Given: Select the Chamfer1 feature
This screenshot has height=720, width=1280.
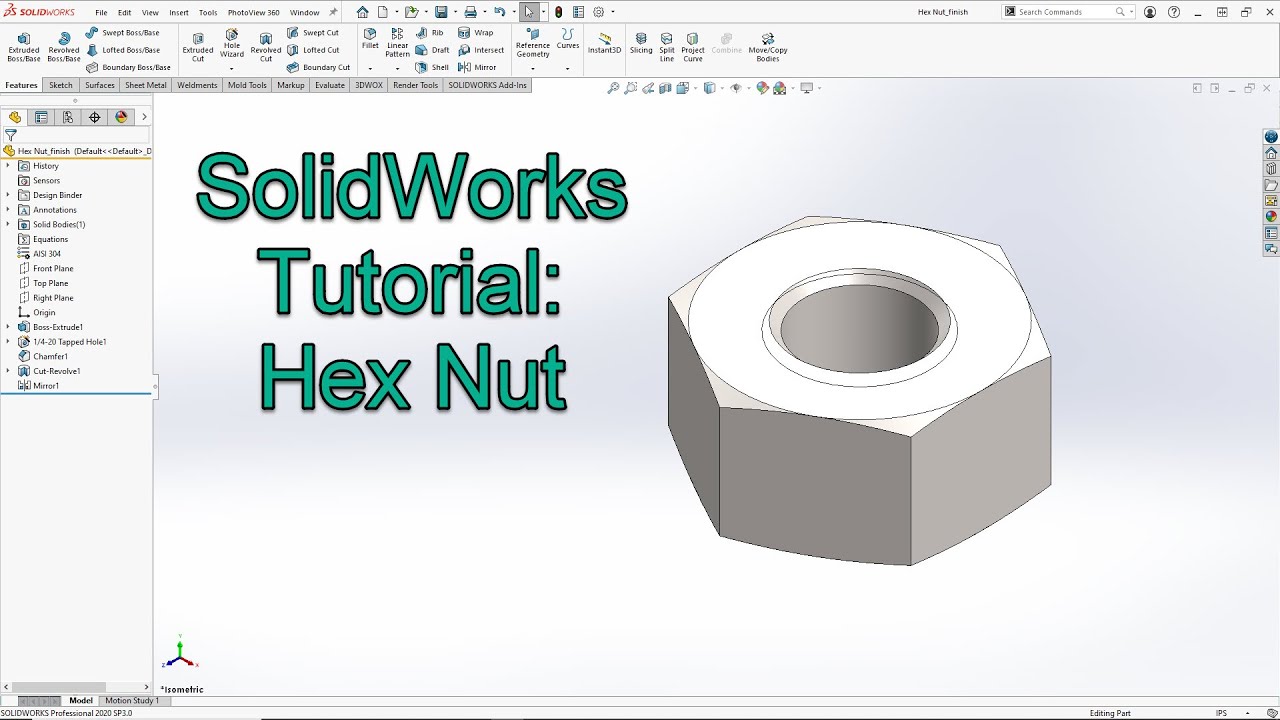Looking at the screenshot, I should coord(43,356).
